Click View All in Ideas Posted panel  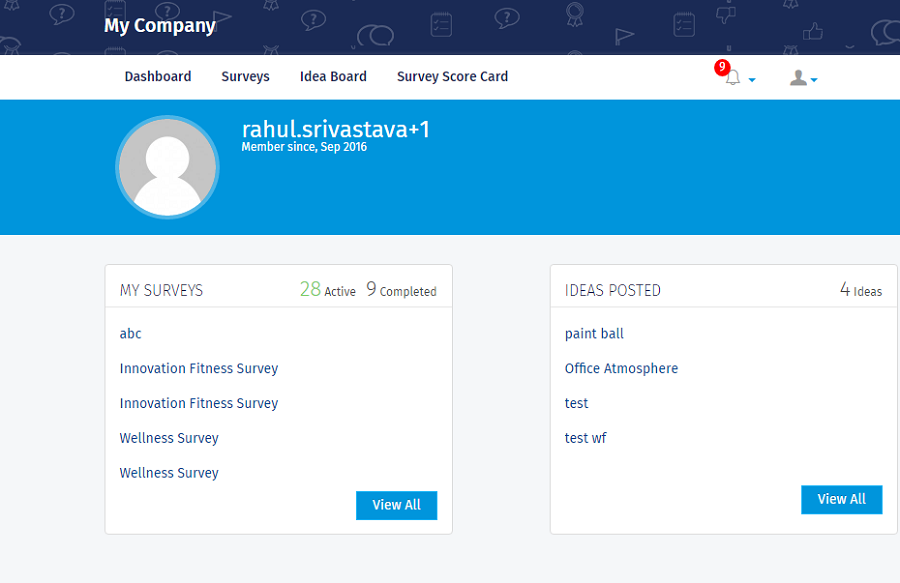[x=841, y=499]
